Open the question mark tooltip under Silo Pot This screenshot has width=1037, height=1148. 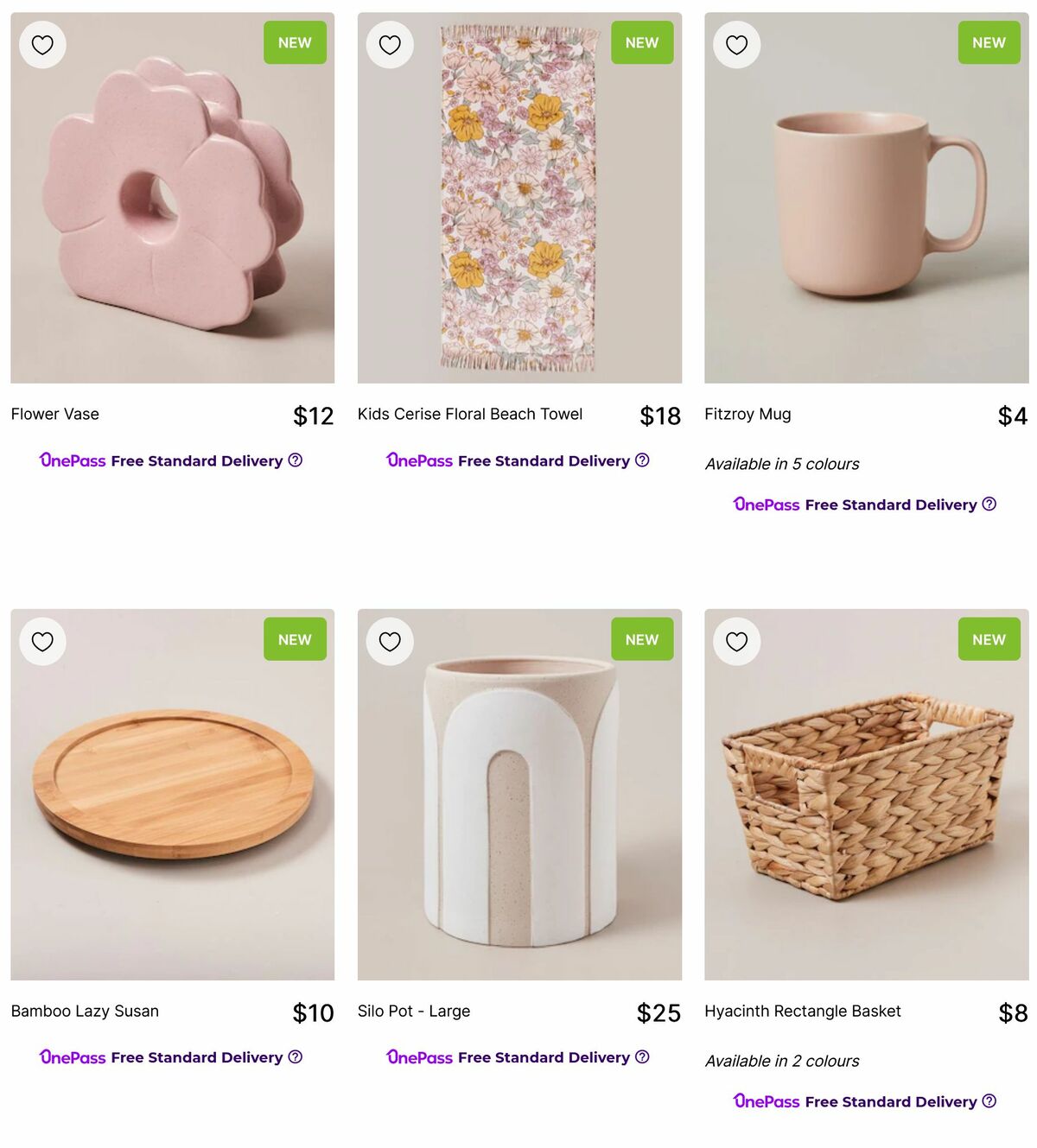[x=642, y=1056]
